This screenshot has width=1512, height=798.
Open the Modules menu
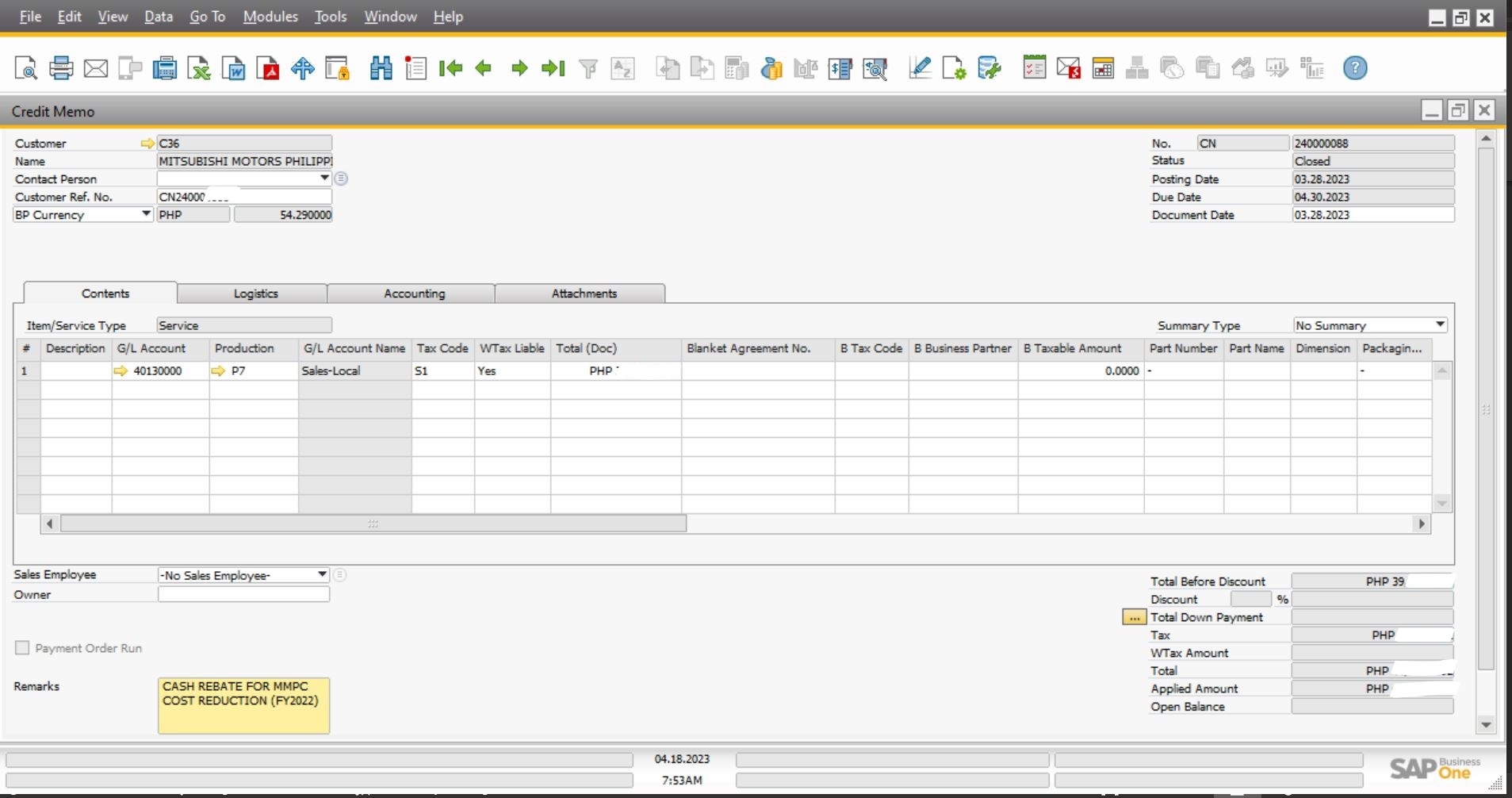270,17
